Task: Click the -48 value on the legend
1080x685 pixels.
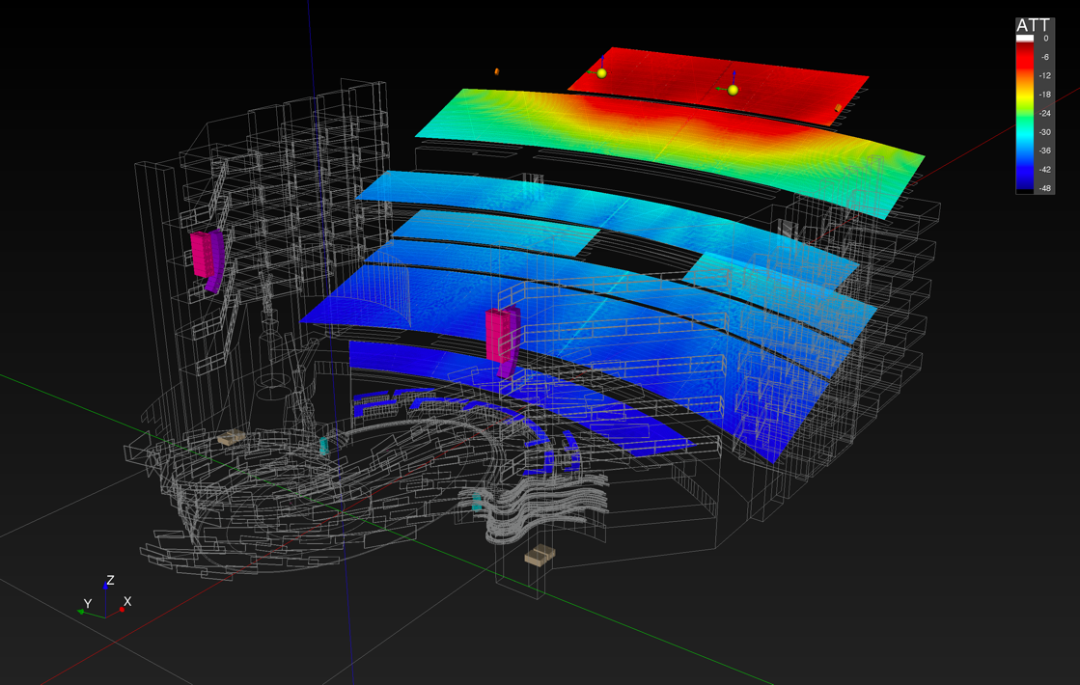Action: [x=1044, y=188]
